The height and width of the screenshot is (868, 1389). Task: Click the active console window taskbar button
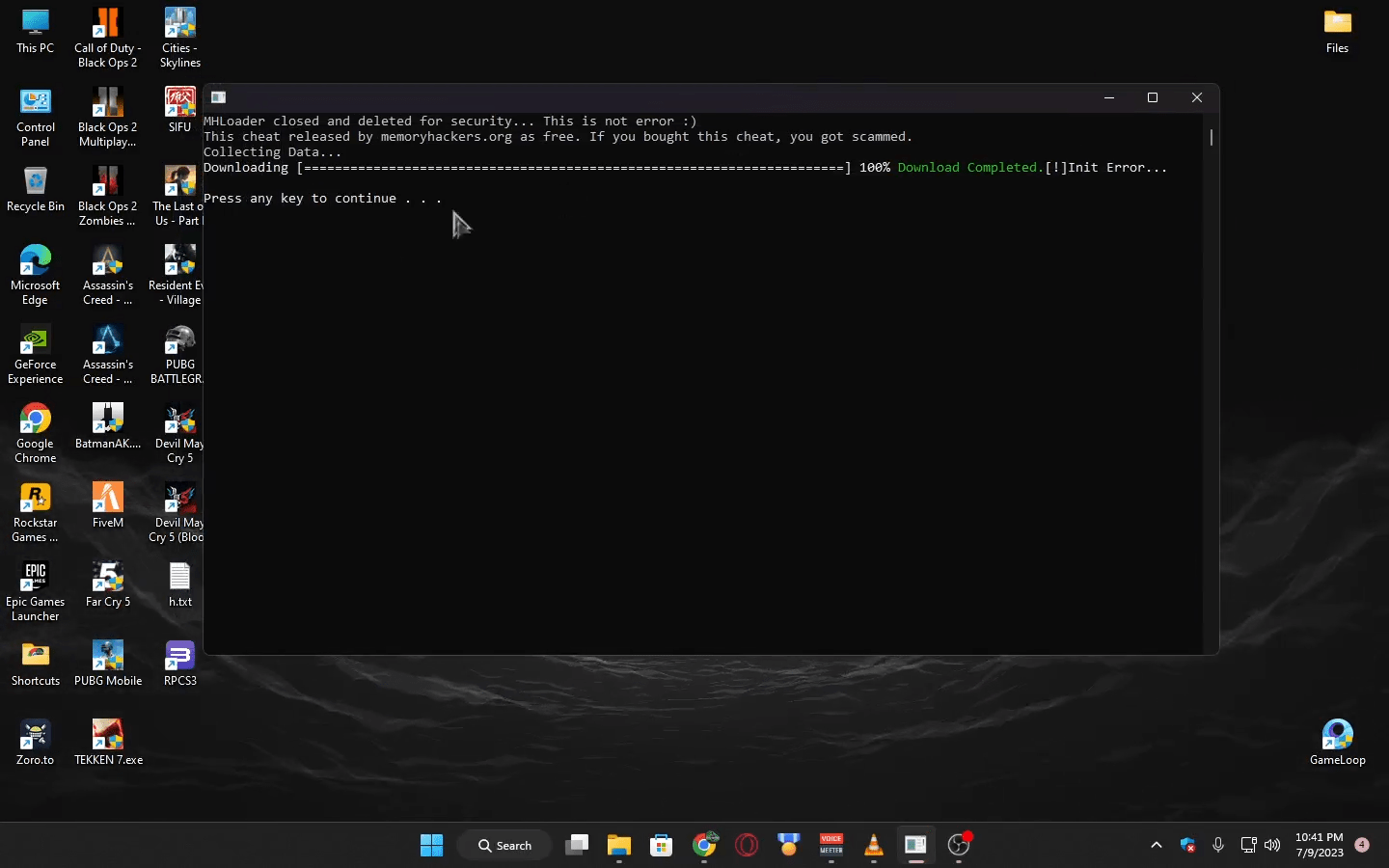pos(916,846)
